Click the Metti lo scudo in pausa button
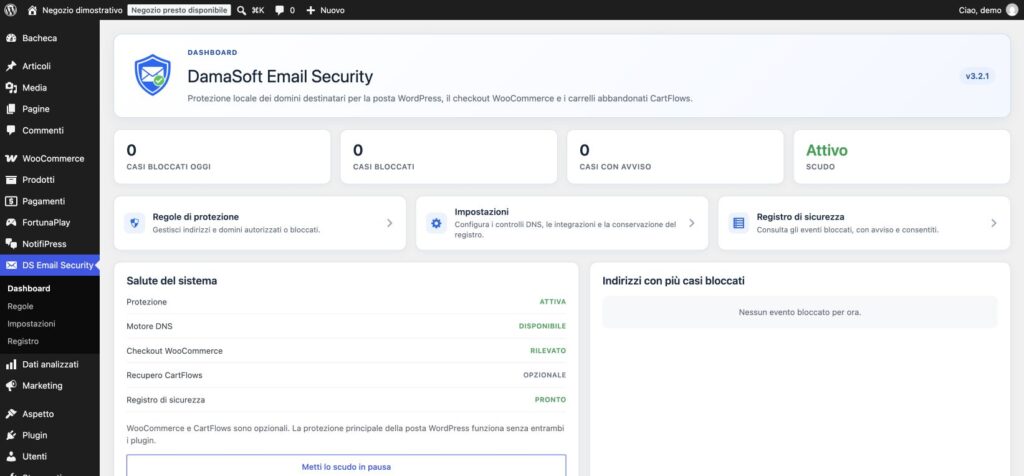Viewport: 1024px width, 476px height. coord(346,466)
